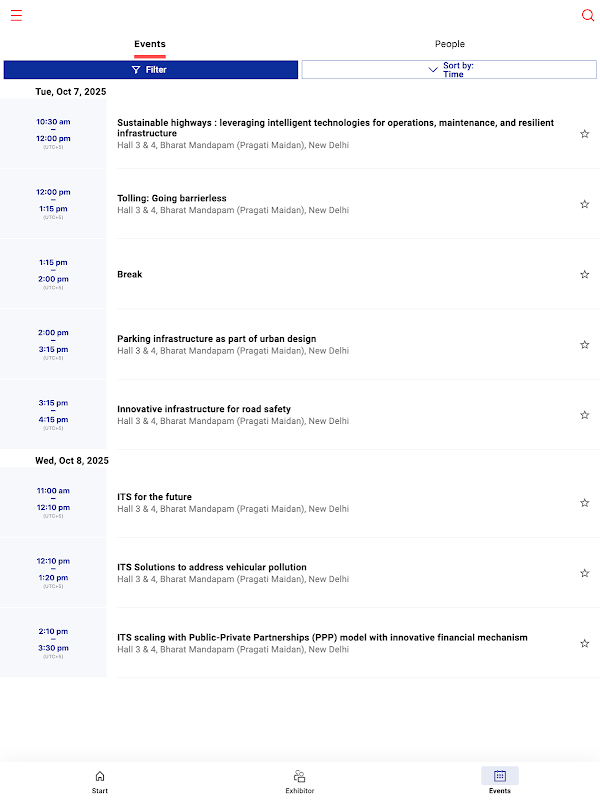Select the Events tab at top
Viewport: 600px width, 800px height.
(150, 44)
